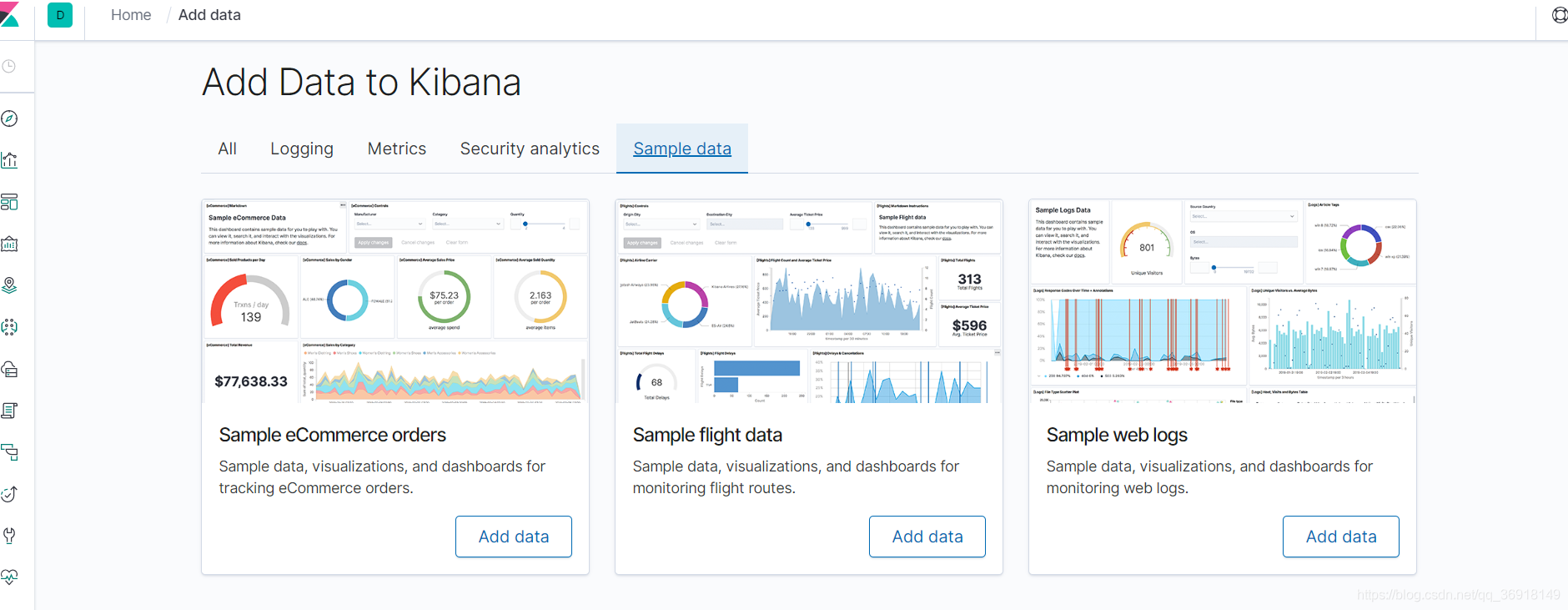Select the Sample data tab

pos(682,149)
